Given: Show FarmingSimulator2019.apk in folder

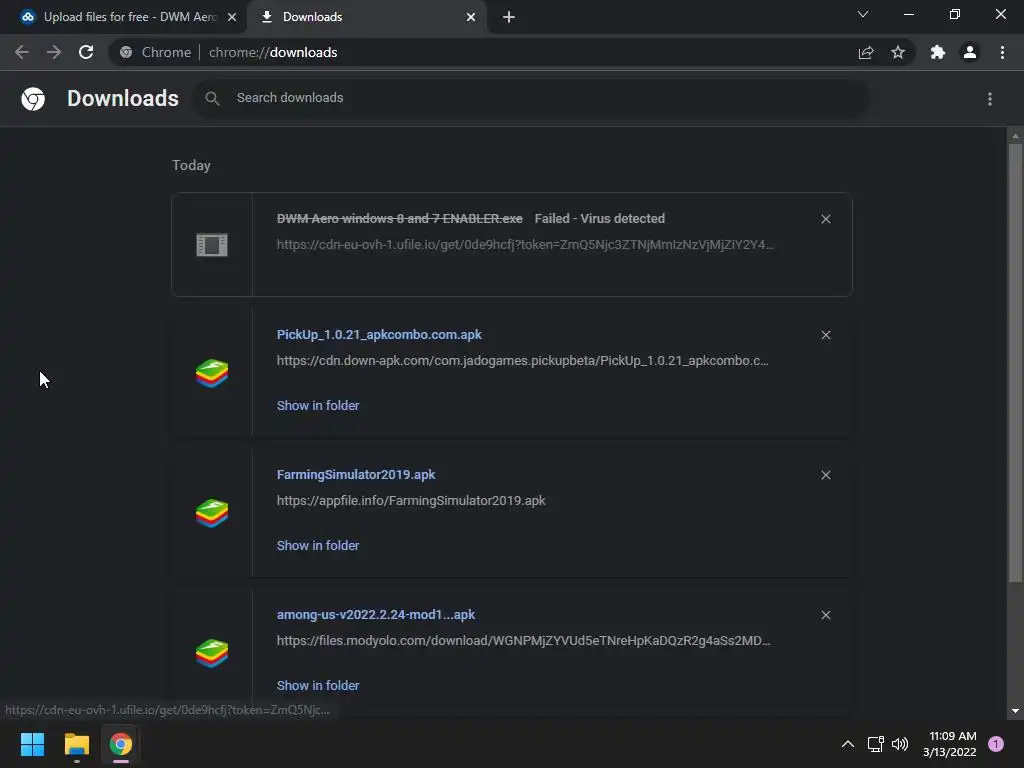Looking at the screenshot, I should tap(318, 545).
